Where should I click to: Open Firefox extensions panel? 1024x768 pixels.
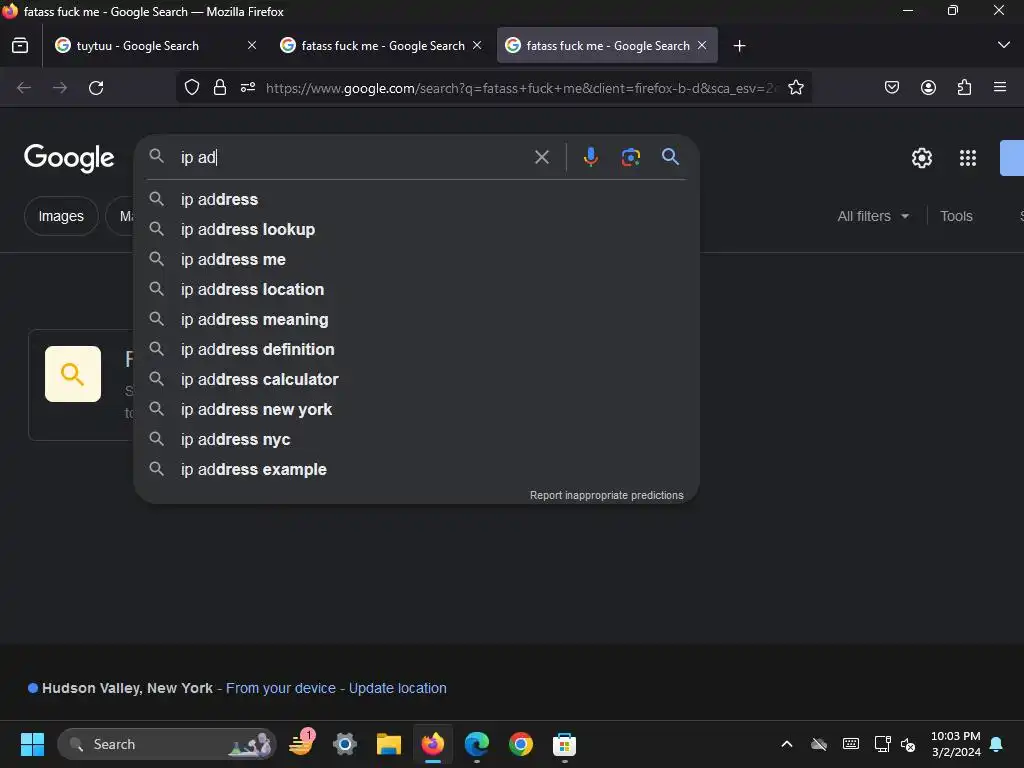coord(964,88)
